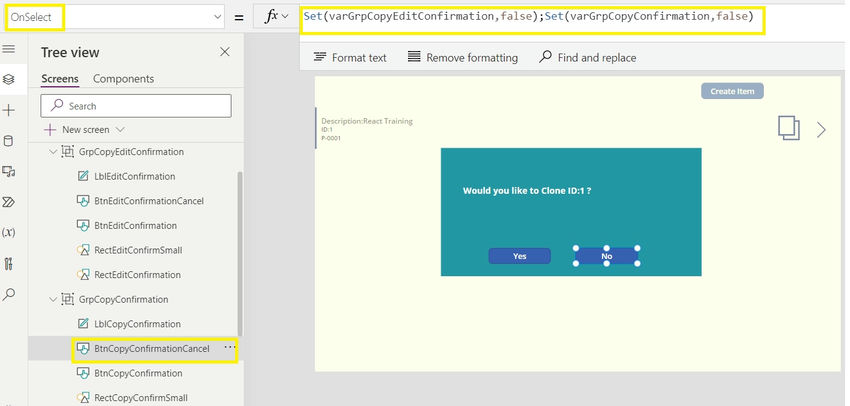The width and height of the screenshot is (850, 406).
Task: Click the 'Description:React Training' text
Action: [x=367, y=121]
